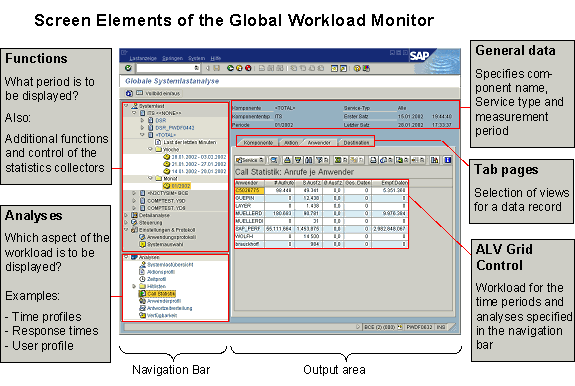Collapse the Woche folder
Screen dimensions: 575x386
[150, 149]
